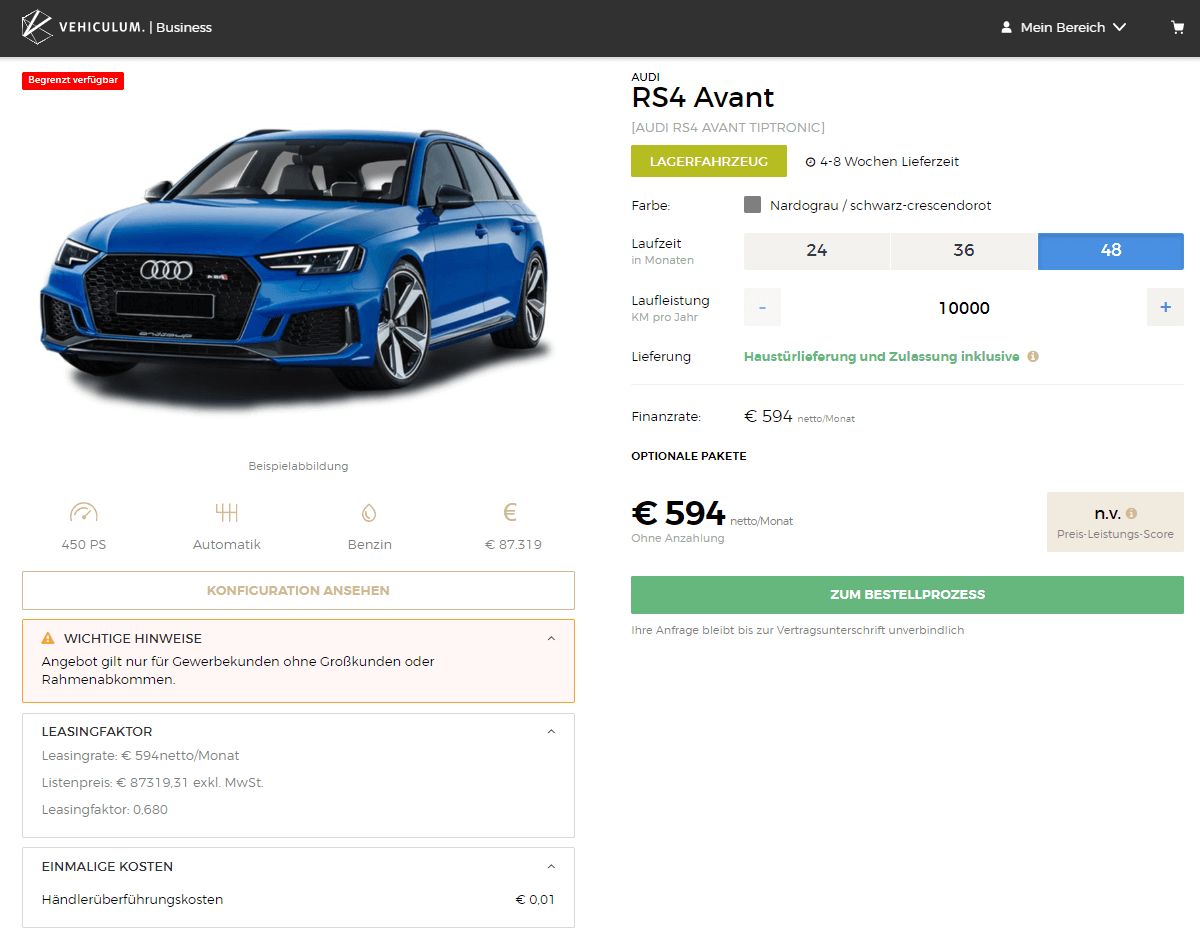Image resolution: width=1200 pixels, height=936 pixels.
Task: Open the shopping cart
Action: (x=1177, y=28)
